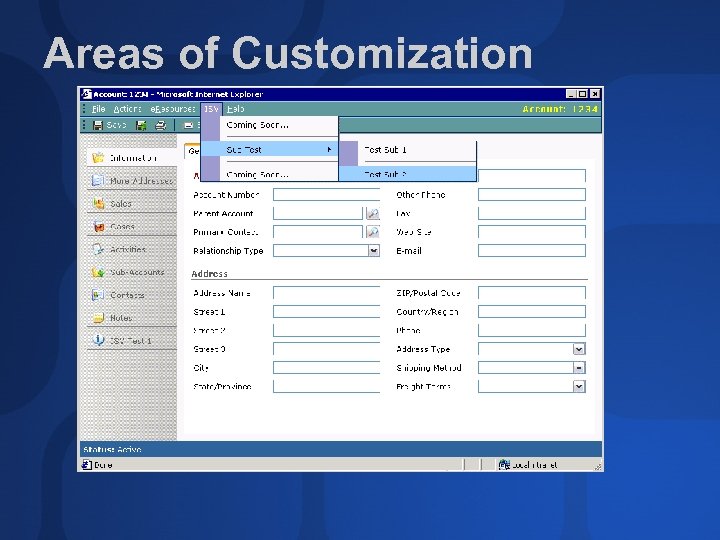Open the Help menu
The image size is (720, 540).
236,109
